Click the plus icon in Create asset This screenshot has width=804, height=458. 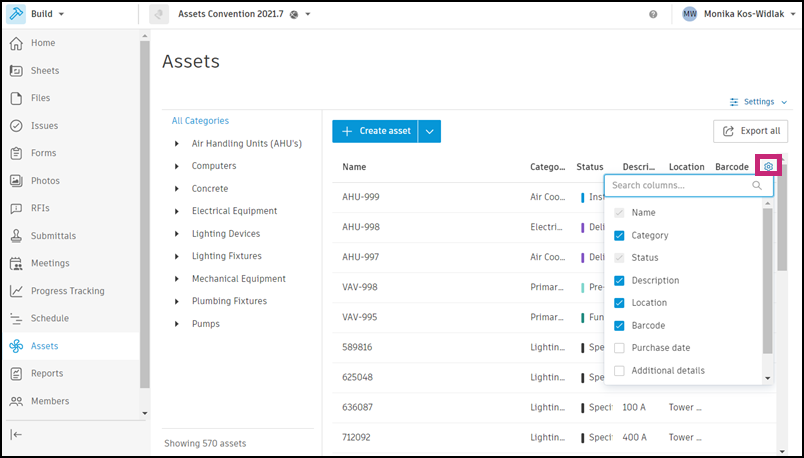(x=347, y=131)
